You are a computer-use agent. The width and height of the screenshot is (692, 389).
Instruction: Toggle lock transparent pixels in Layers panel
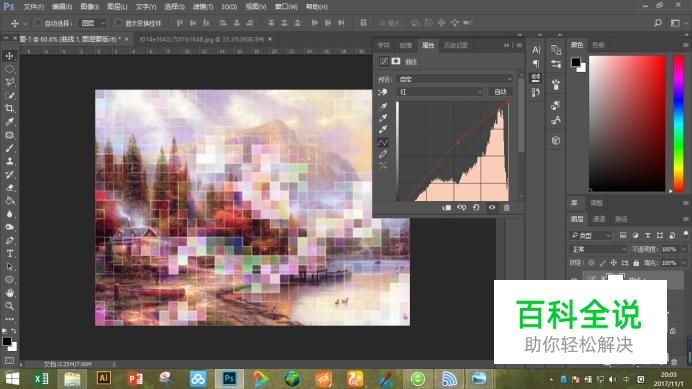pos(591,263)
